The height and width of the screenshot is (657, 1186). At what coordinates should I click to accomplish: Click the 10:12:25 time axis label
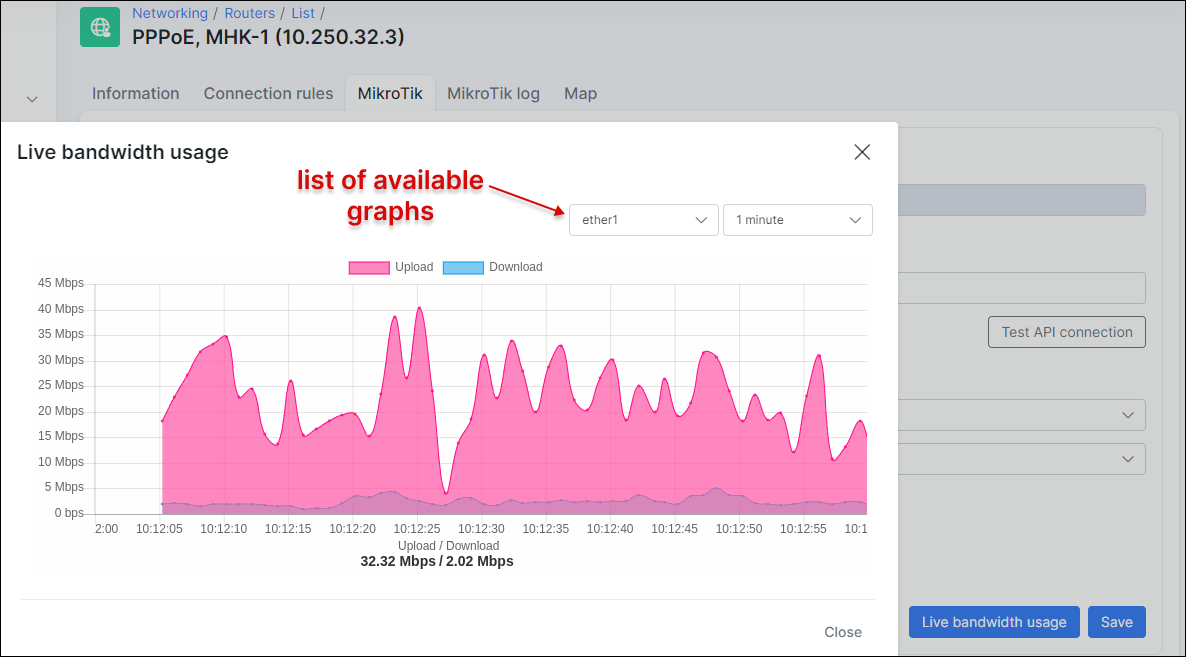point(417,529)
